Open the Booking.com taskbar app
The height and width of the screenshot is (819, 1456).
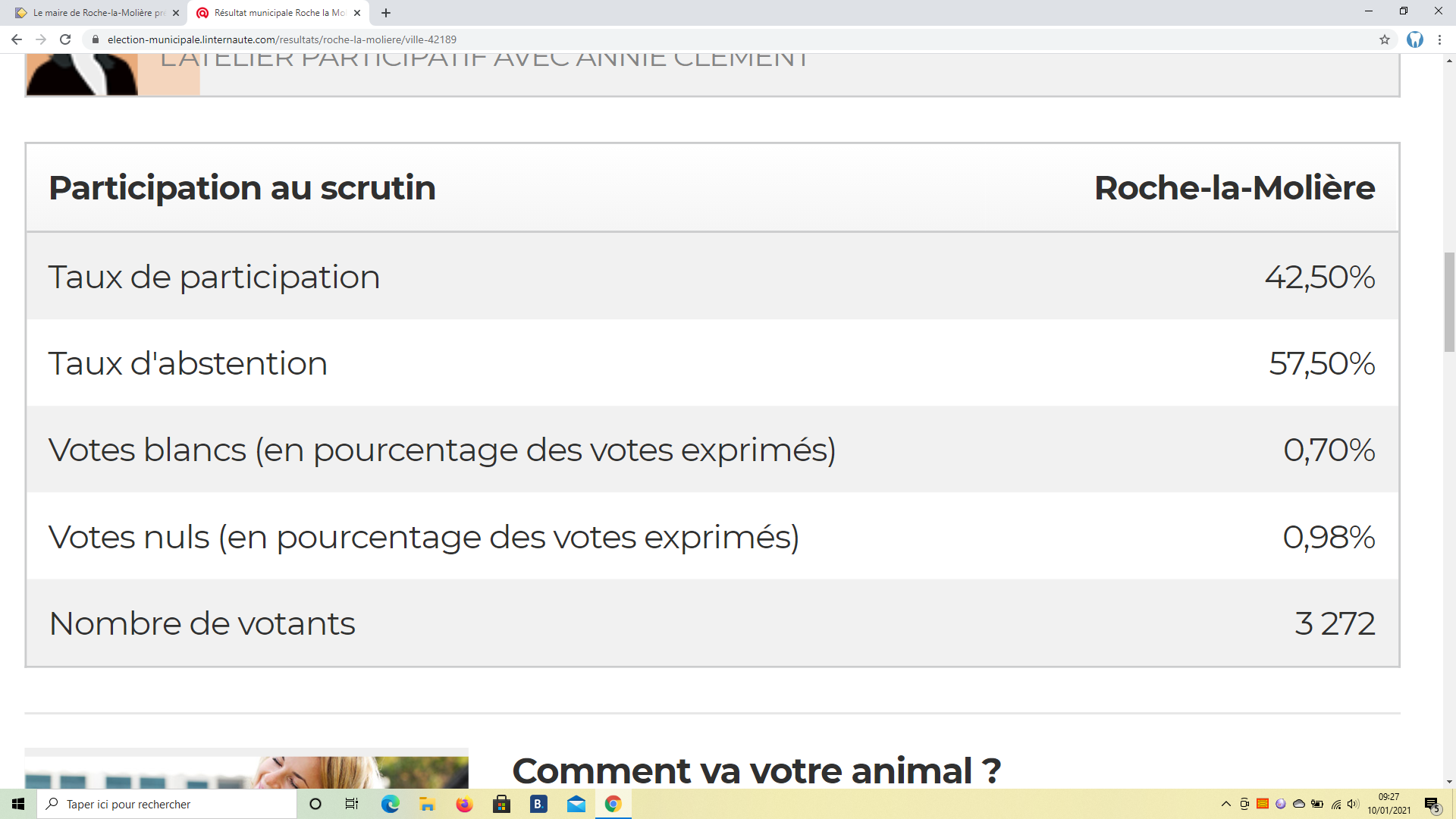point(538,804)
